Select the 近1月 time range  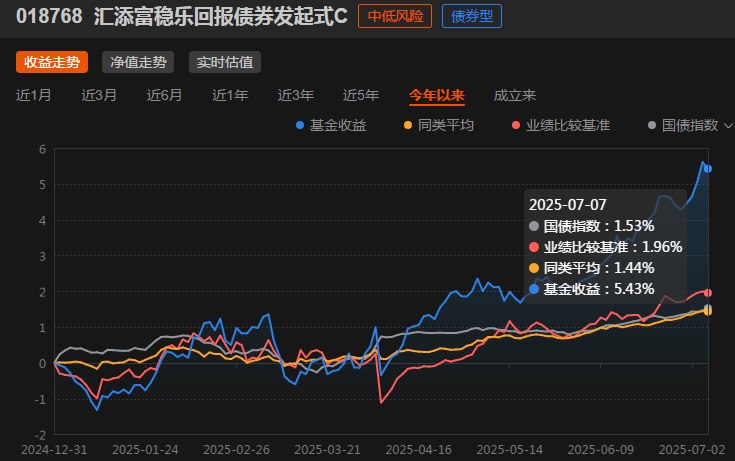pos(33,95)
